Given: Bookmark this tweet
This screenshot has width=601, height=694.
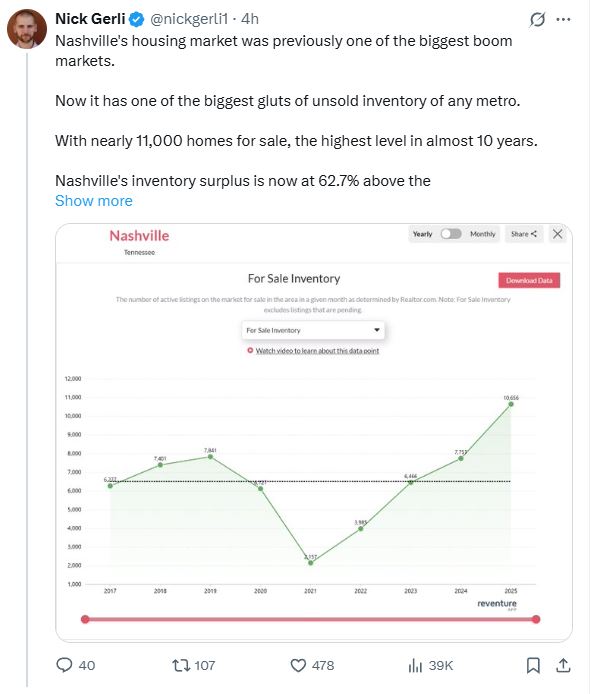Looking at the screenshot, I should click(x=533, y=665).
